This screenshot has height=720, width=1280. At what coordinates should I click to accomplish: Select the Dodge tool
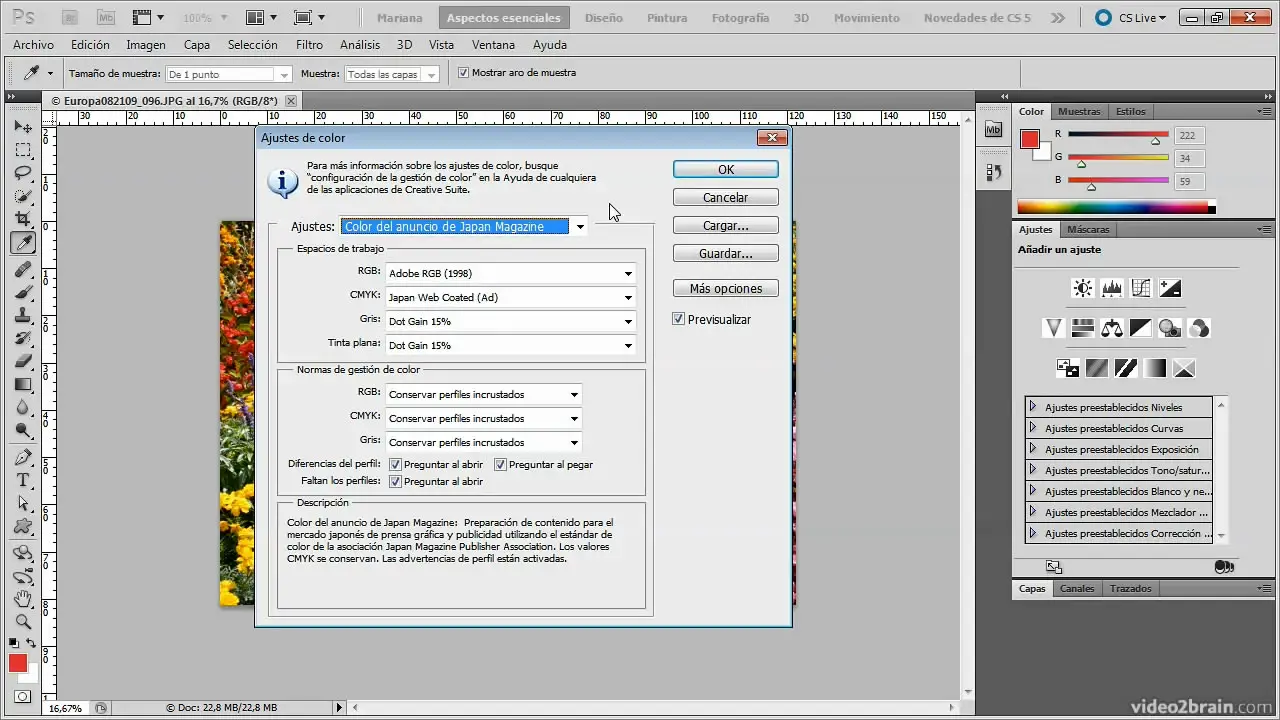pyautogui.click(x=22, y=430)
